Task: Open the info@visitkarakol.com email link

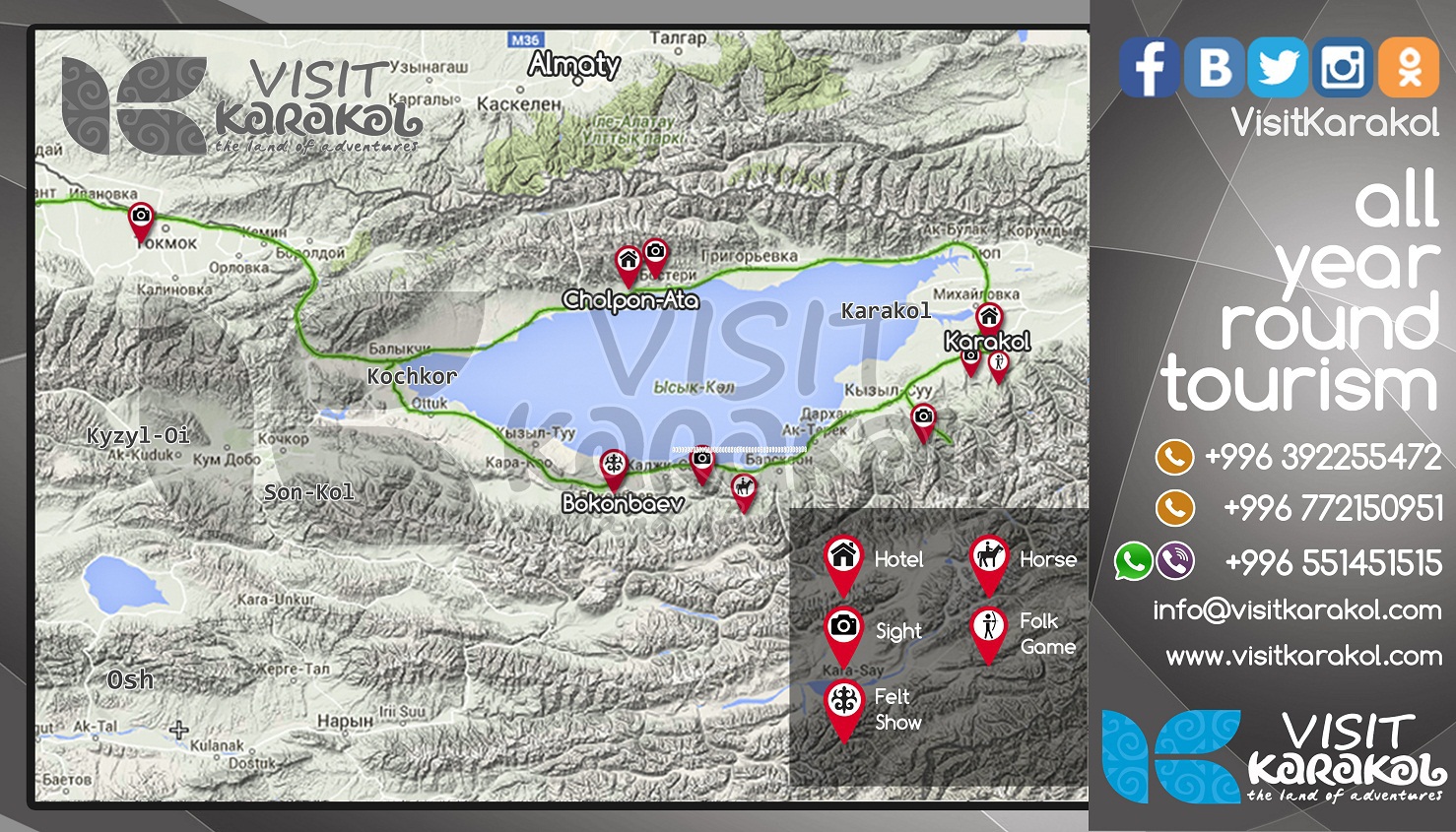Action: pos(1296,610)
